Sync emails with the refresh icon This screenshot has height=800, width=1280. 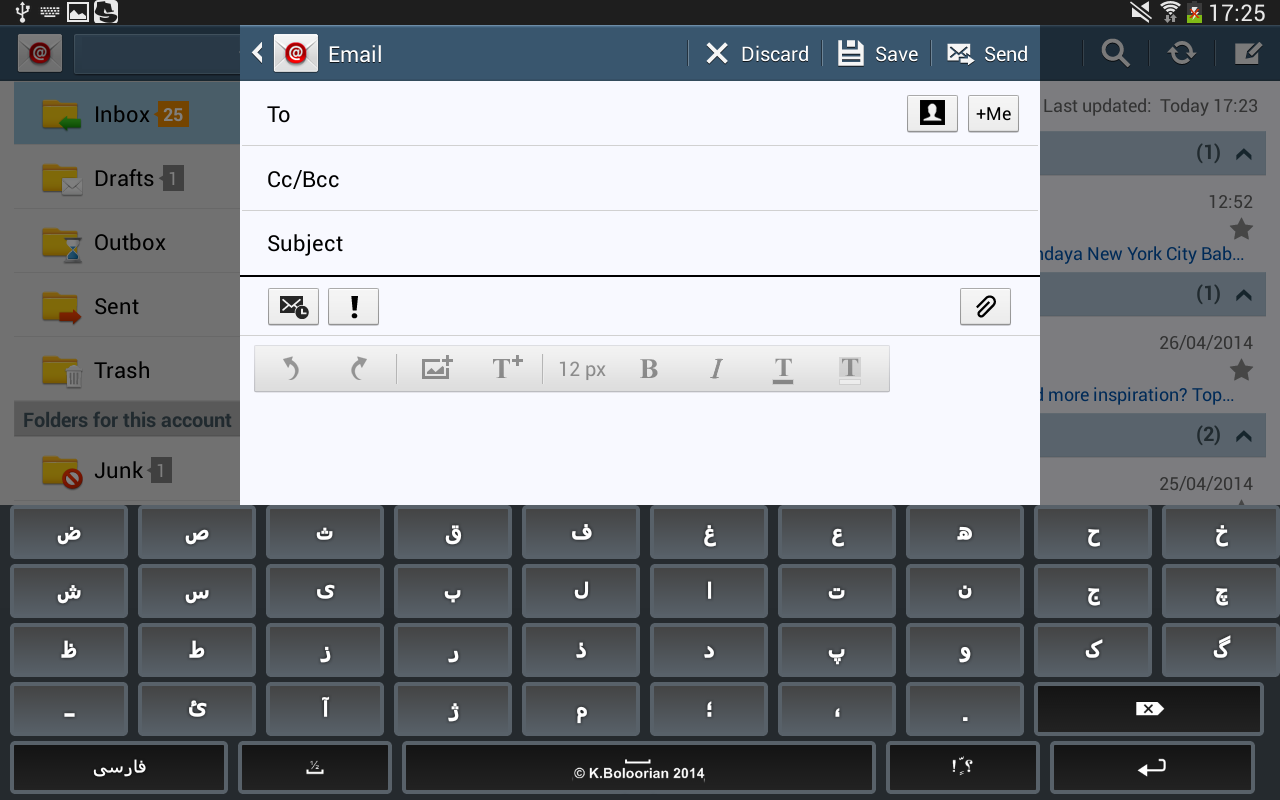tap(1181, 53)
